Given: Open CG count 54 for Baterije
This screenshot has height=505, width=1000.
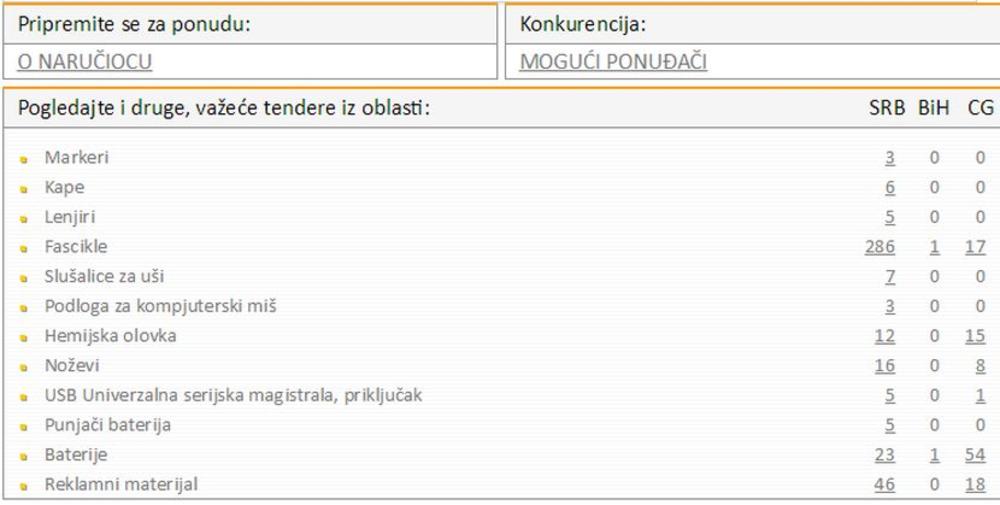Looking at the screenshot, I should [975, 455].
